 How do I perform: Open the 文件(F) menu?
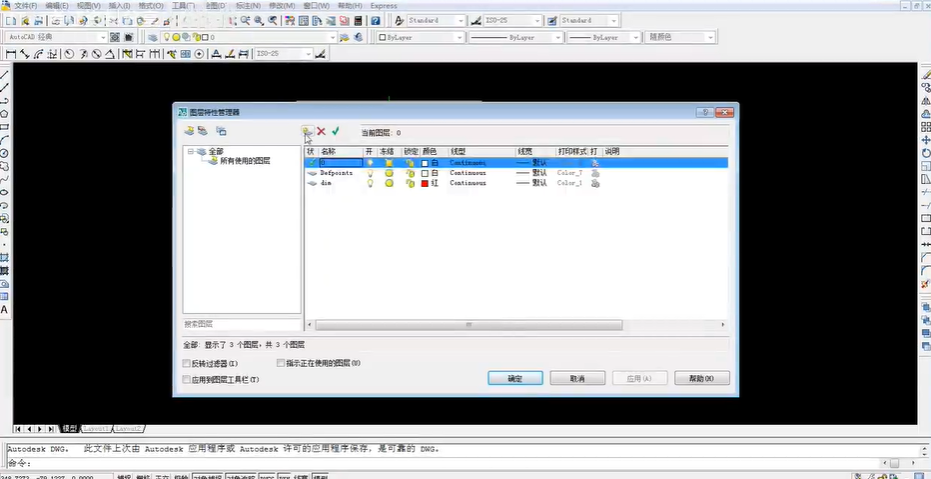(x=26, y=5)
